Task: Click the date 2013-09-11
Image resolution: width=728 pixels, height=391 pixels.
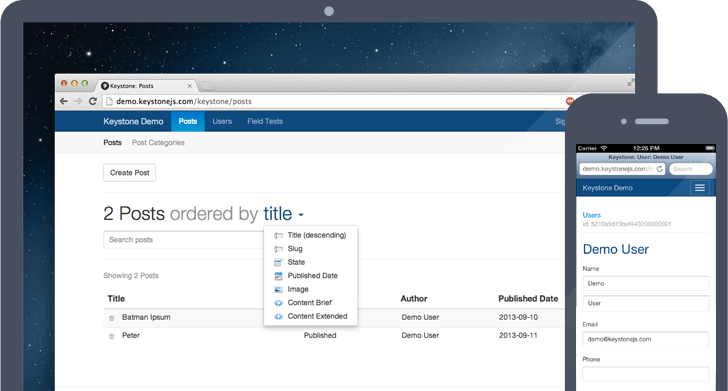Action: pos(518,335)
